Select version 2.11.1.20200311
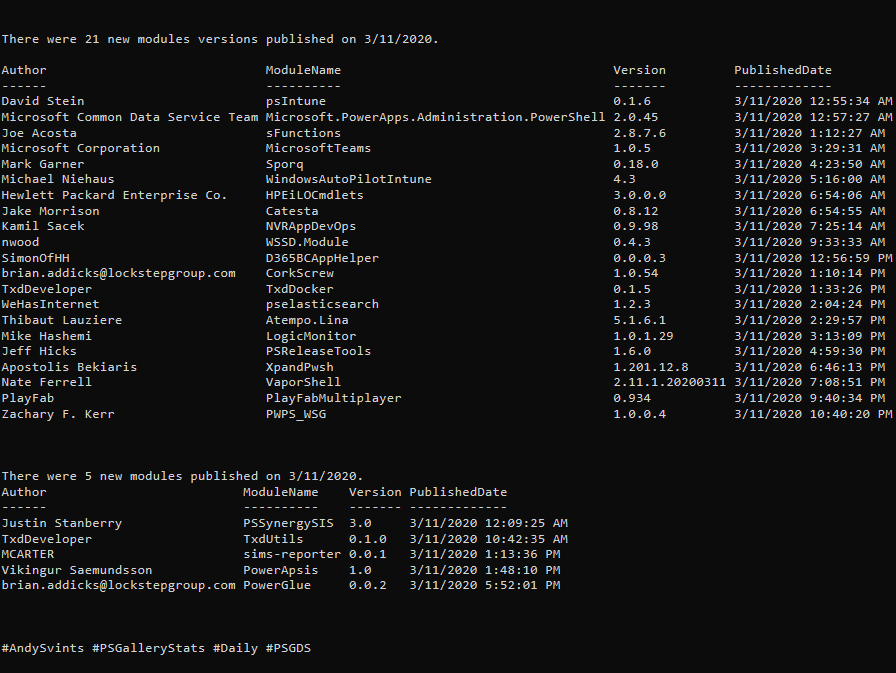The image size is (896, 673). point(669,382)
